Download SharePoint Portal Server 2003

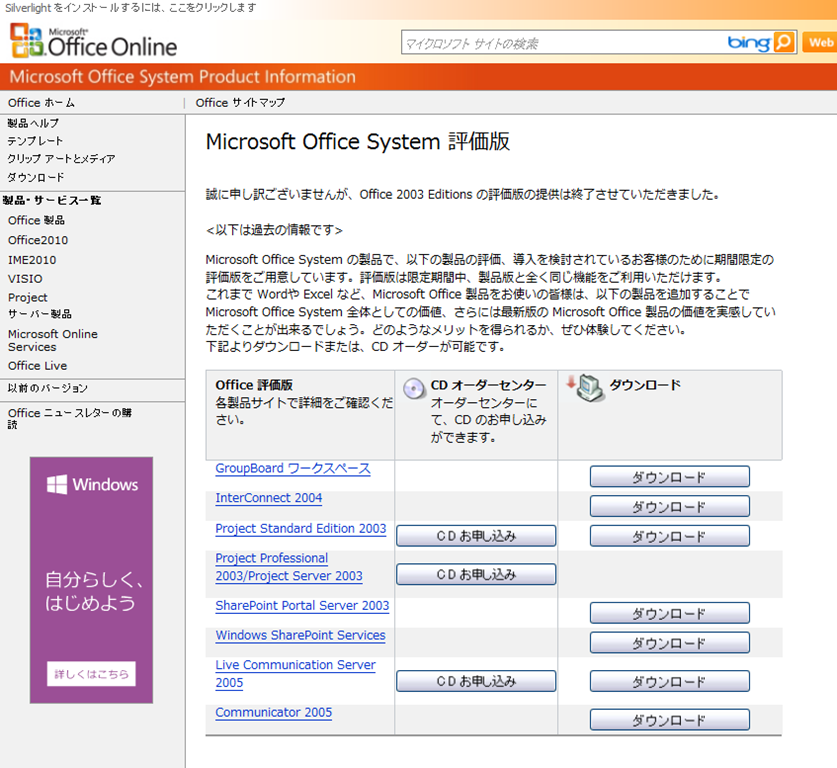click(x=669, y=613)
